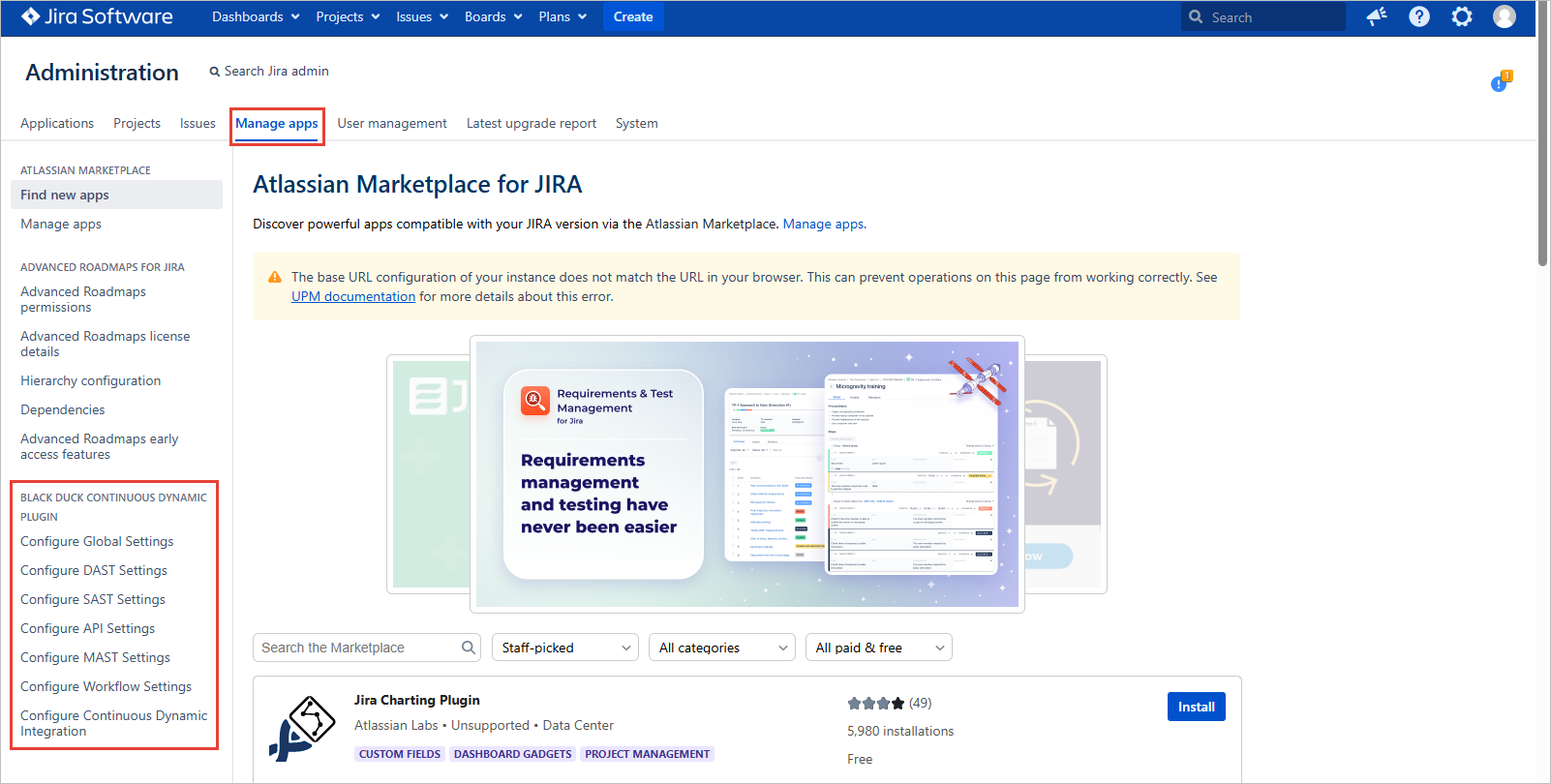
Task: Click the Manage apps link in description
Action: tap(824, 224)
